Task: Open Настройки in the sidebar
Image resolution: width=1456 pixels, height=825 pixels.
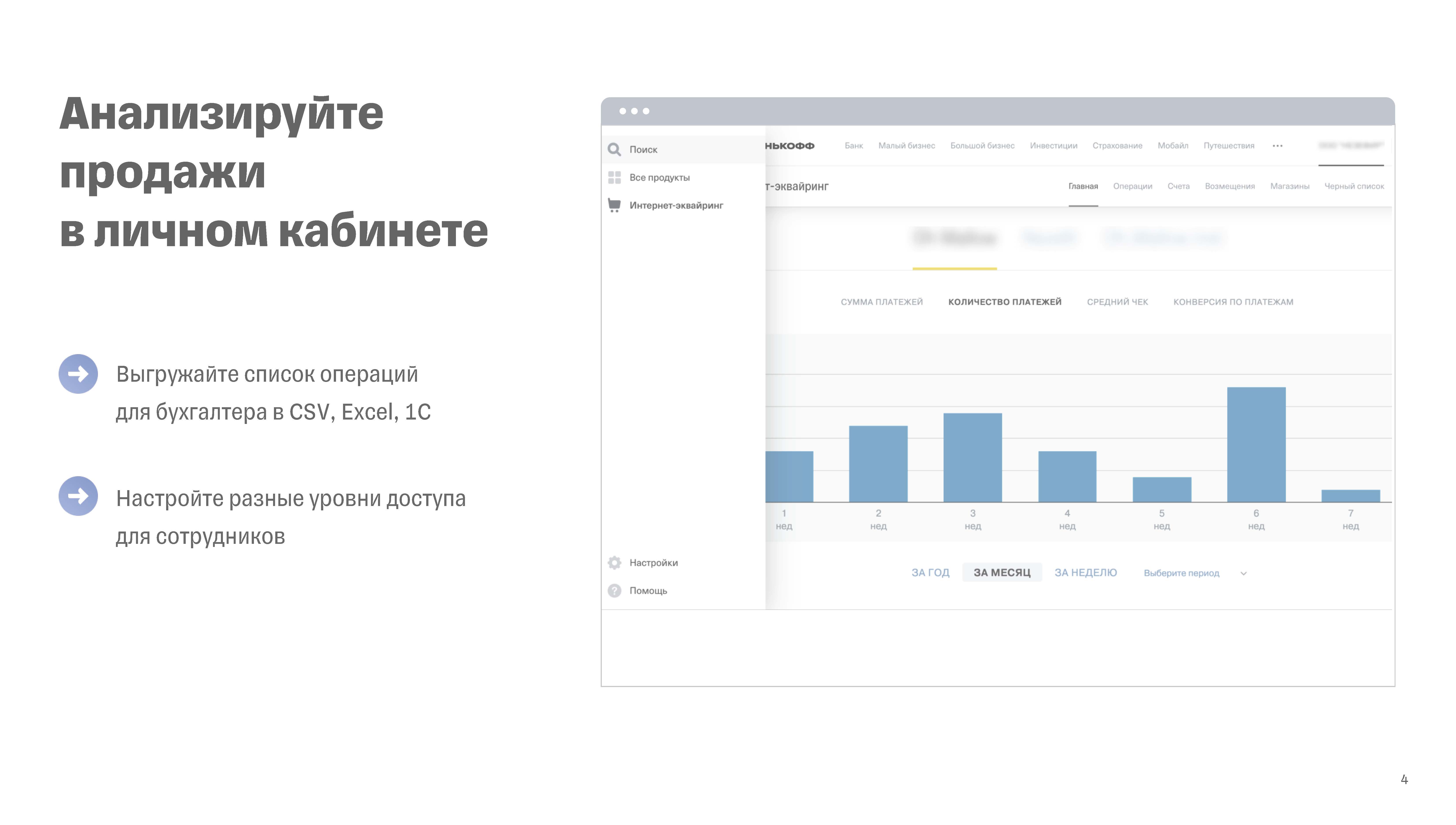Action: point(653,563)
